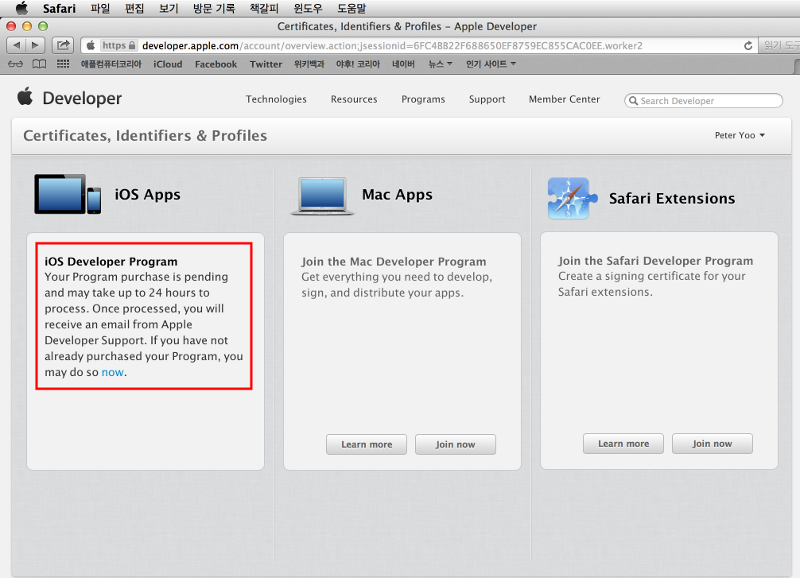Open the 윈도우 menu

click(308, 8)
